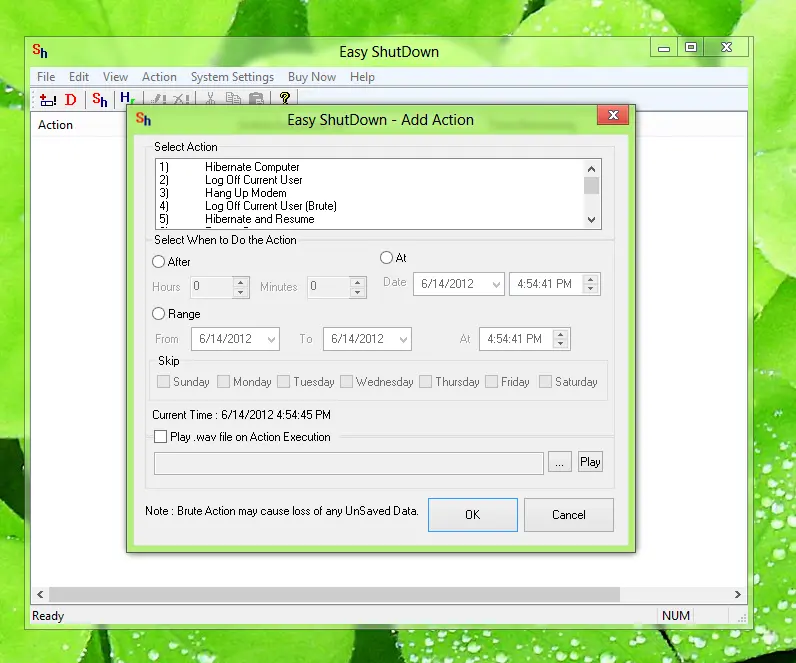The image size is (796, 663).
Task: Decrease the Hours spinner value
Action: click(x=241, y=292)
